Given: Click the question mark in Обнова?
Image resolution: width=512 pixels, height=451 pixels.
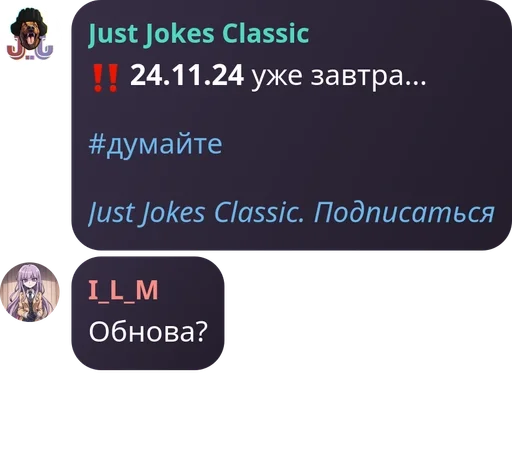Looking at the screenshot, I should pyautogui.click(x=202, y=331).
